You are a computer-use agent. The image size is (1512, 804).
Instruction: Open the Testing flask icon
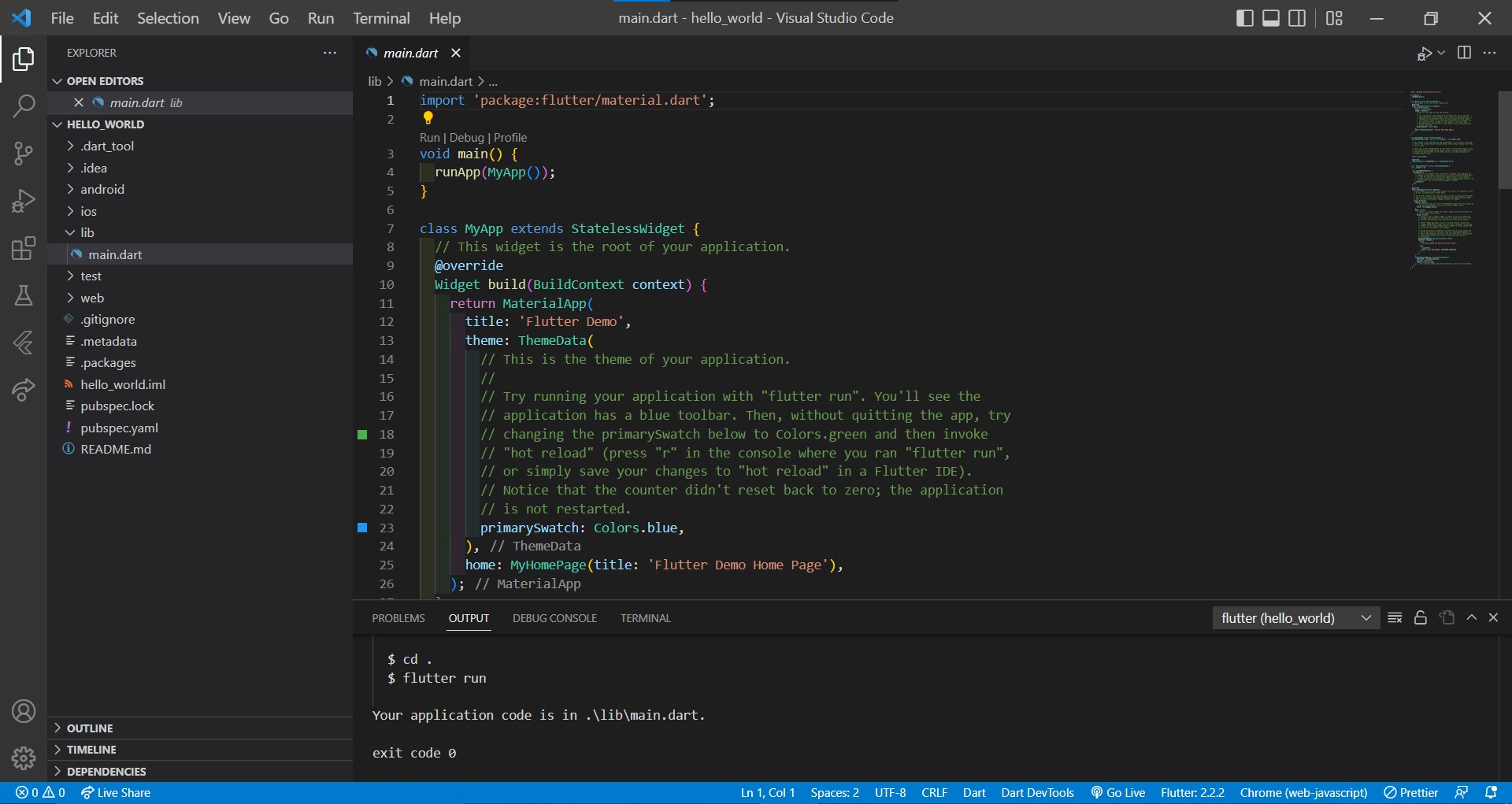pos(24,295)
